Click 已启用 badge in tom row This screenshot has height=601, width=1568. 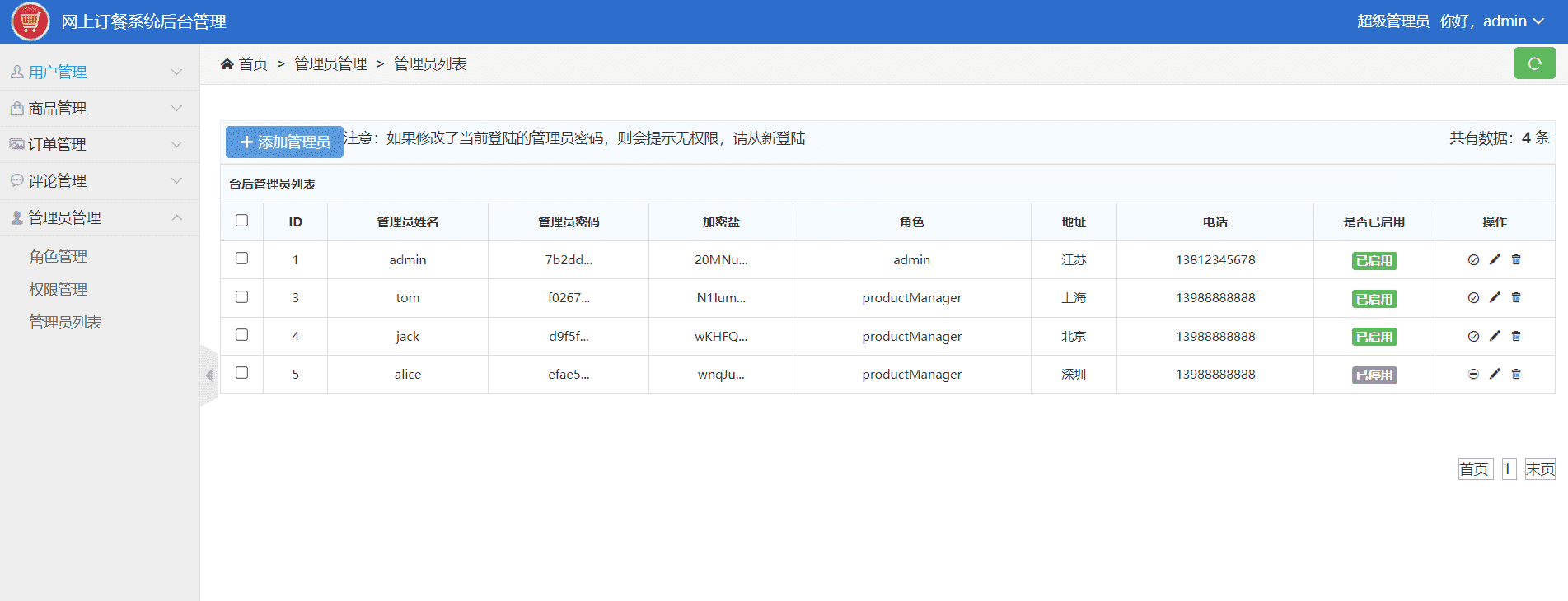coord(1374,299)
